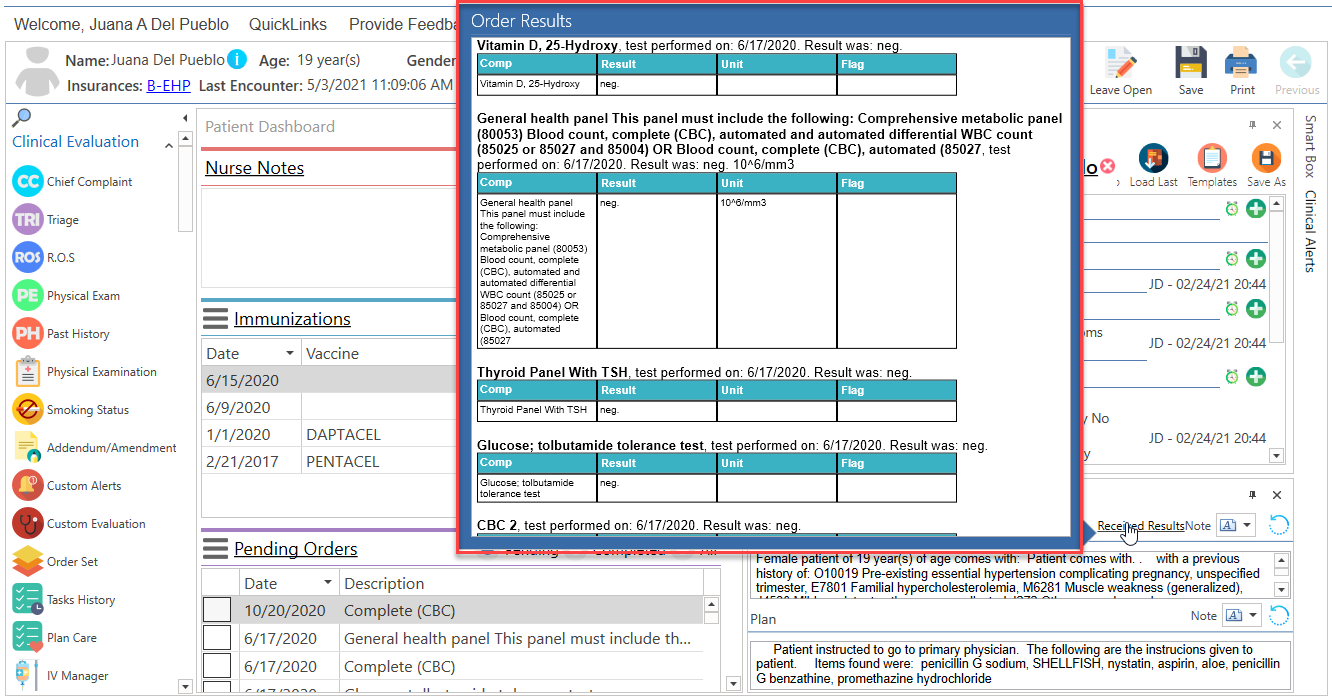Open the Past History section
Viewport: 1332px width, 697px height.
click(61, 334)
